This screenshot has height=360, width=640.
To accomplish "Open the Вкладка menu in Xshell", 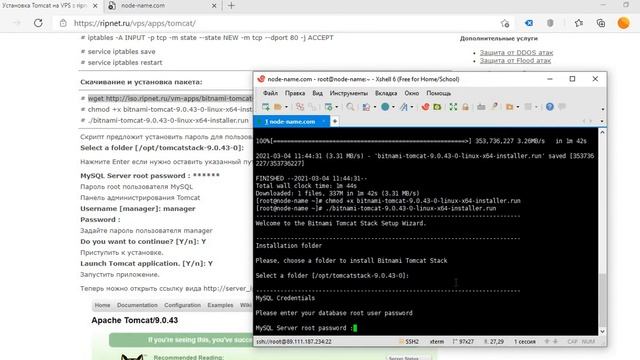I will pyautogui.click(x=386, y=93).
